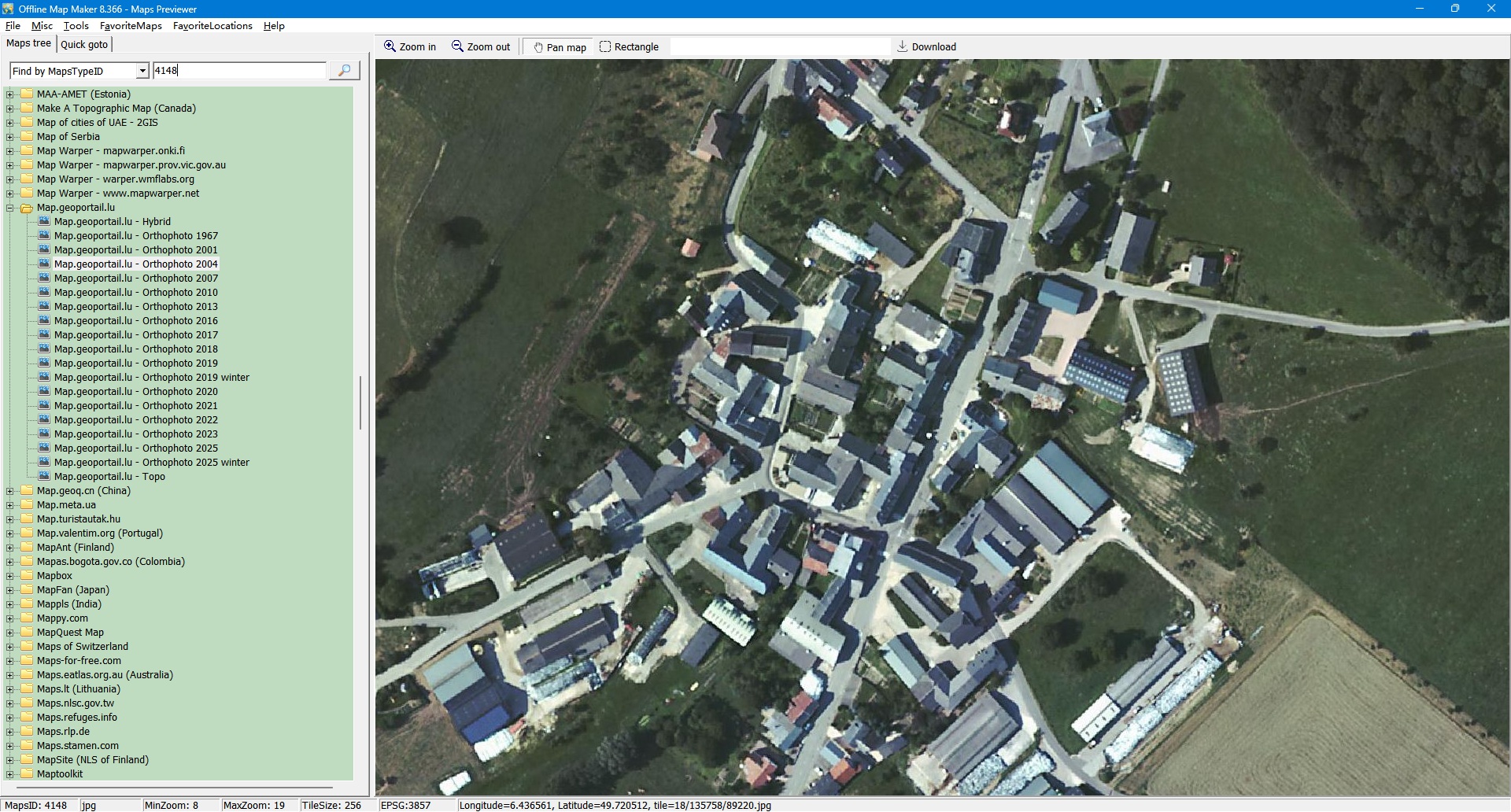Click the magnifier search button
The height and width of the screenshot is (812, 1511).
coord(344,71)
